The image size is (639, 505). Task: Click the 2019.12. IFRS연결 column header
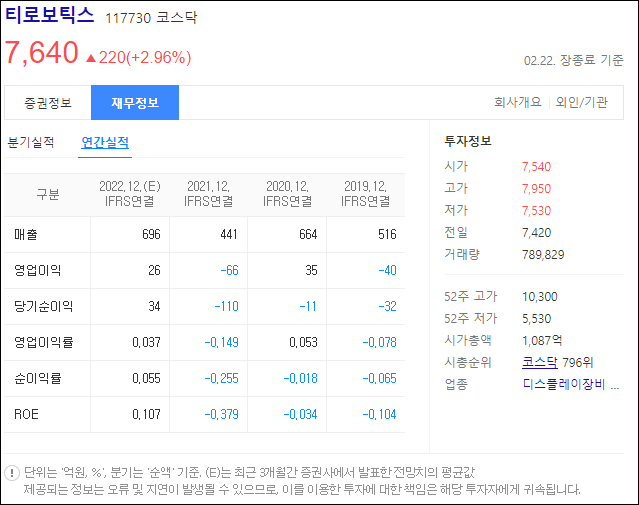[366, 194]
